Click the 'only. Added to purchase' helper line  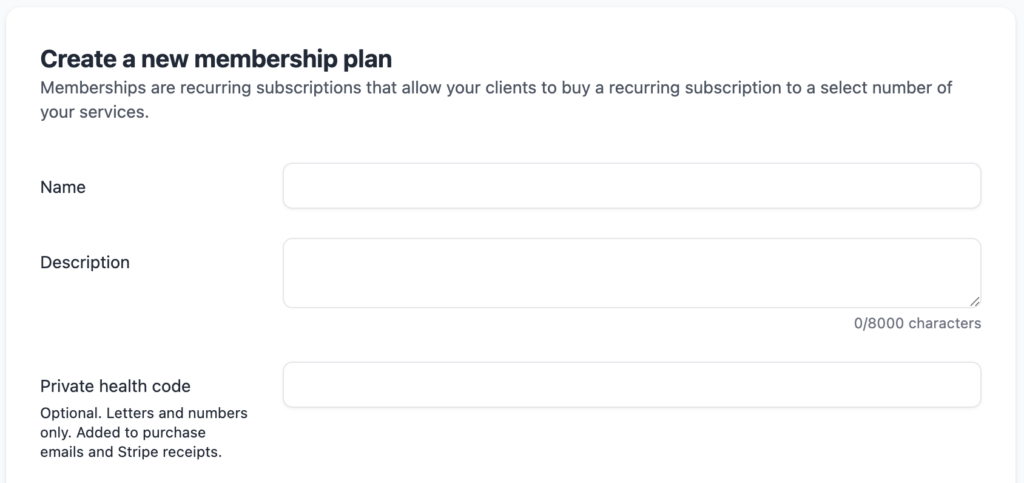point(122,432)
